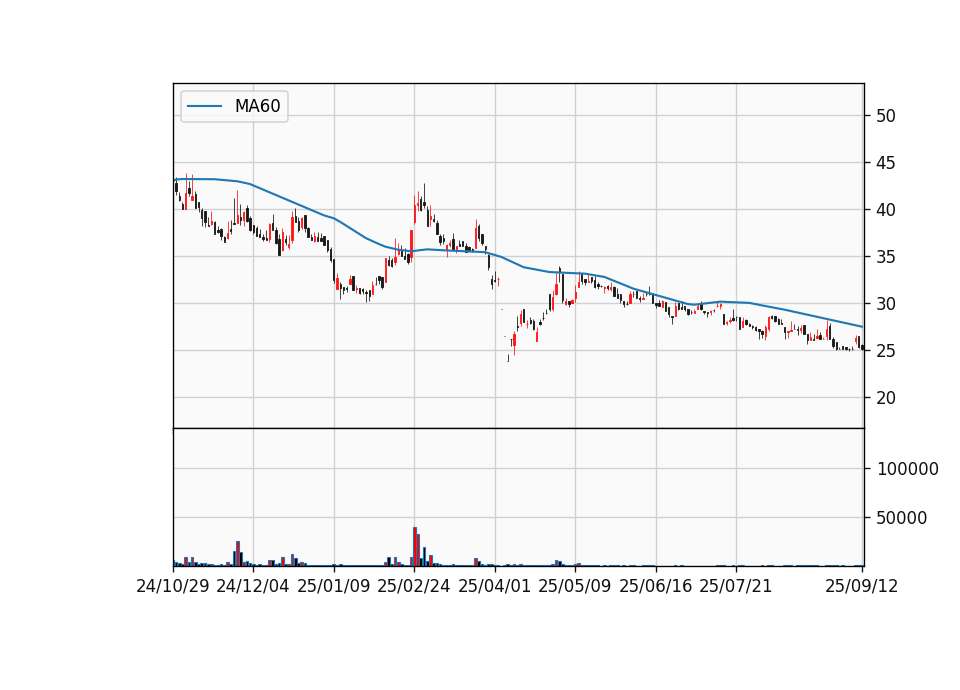The height and width of the screenshot is (690, 960).
Task: Click the price axis label 30
Action: [x=885, y=304]
